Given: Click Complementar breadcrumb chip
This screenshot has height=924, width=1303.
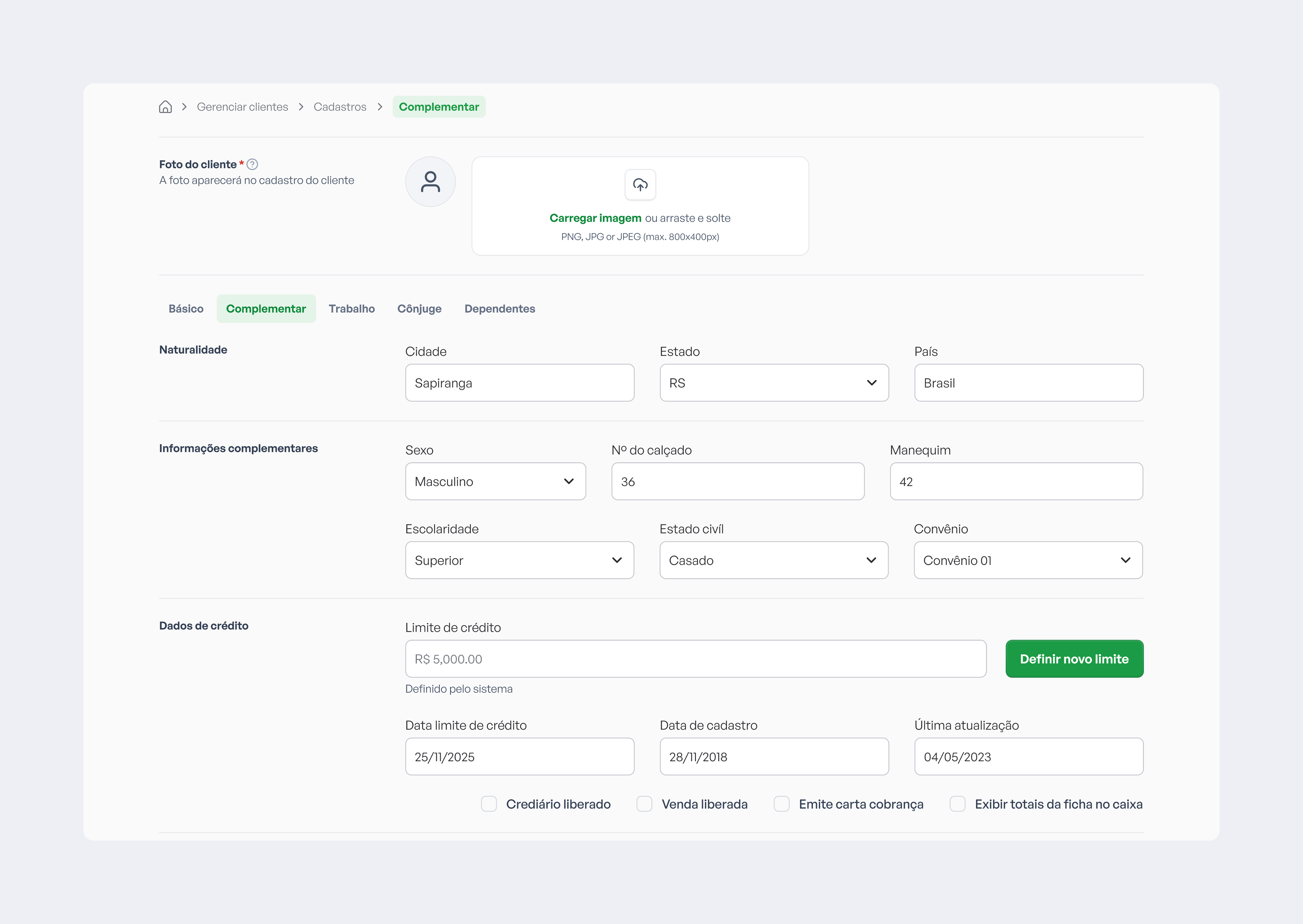Looking at the screenshot, I should pos(439,107).
